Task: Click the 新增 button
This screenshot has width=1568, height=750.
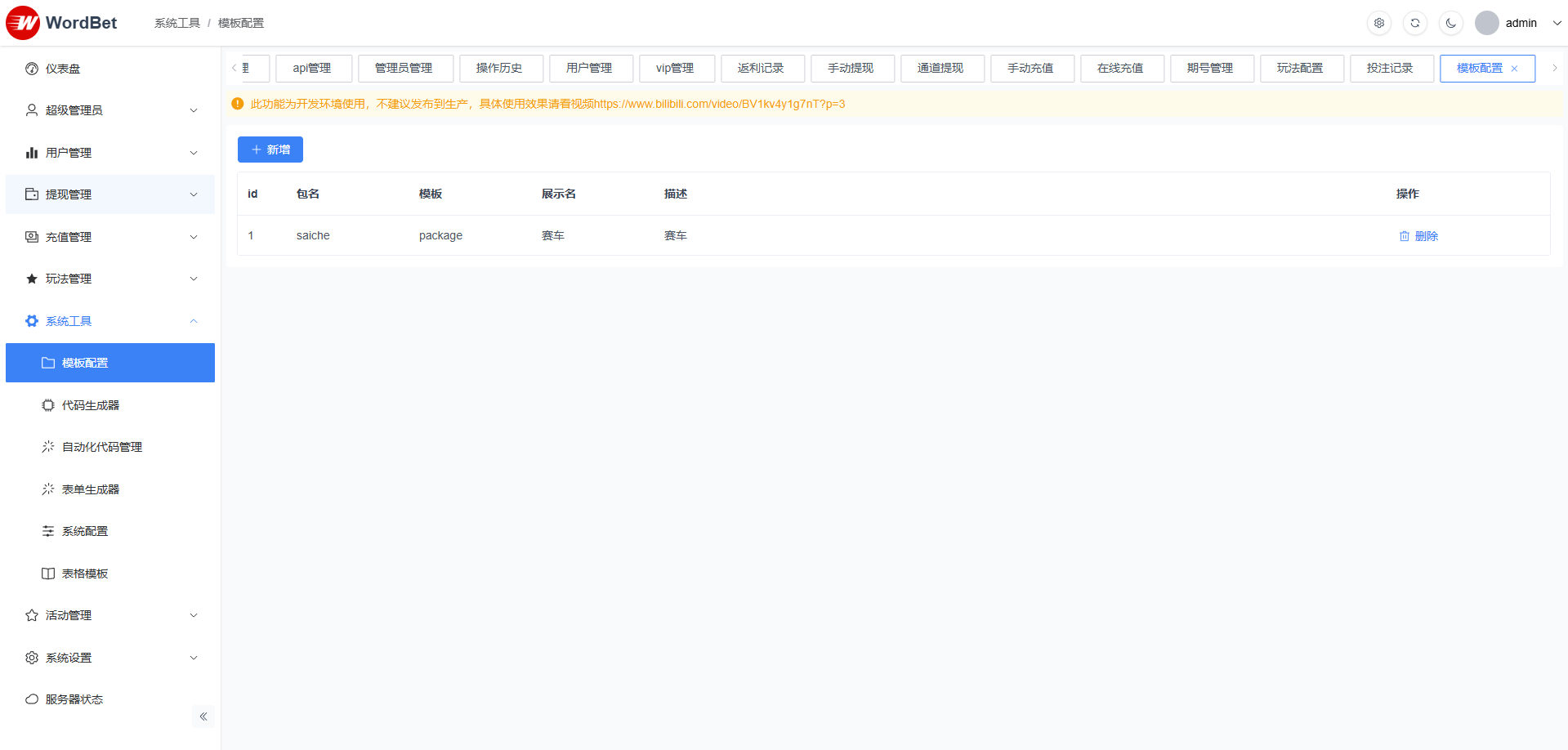Action: (270, 150)
